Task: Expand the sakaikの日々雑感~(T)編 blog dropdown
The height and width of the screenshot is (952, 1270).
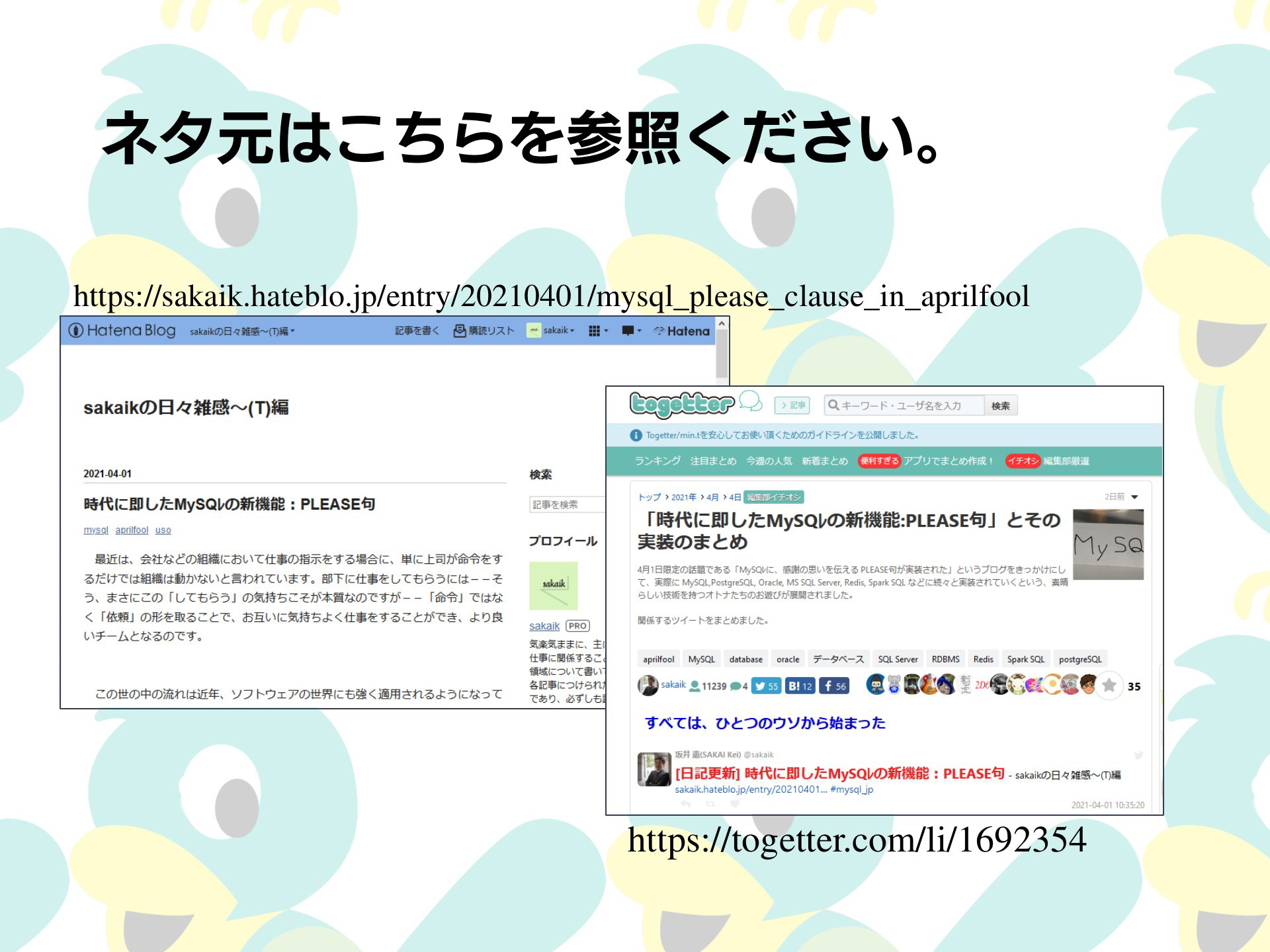Action: [242, 331]
